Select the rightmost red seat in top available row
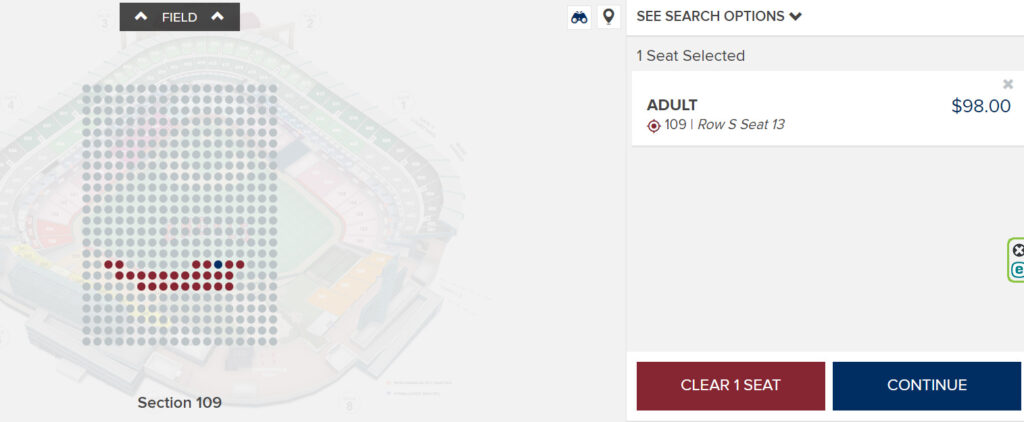 click(x=240, y=264)
